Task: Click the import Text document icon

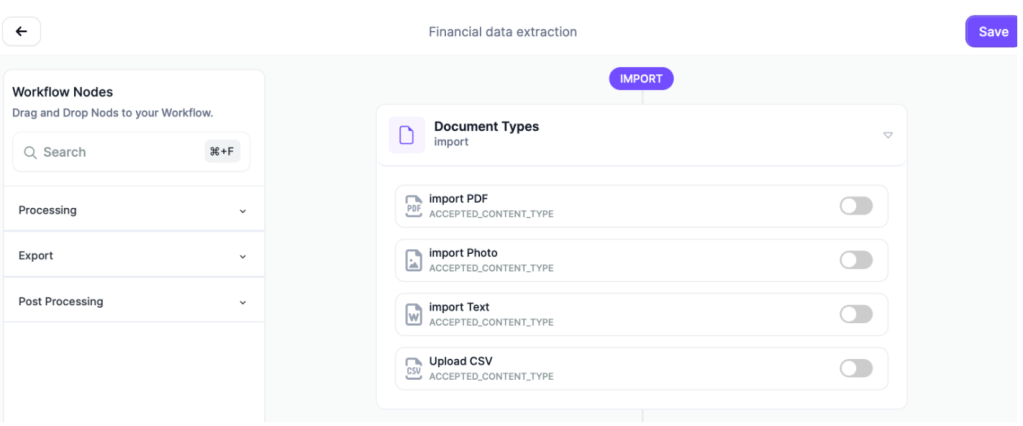Action: 414,314
